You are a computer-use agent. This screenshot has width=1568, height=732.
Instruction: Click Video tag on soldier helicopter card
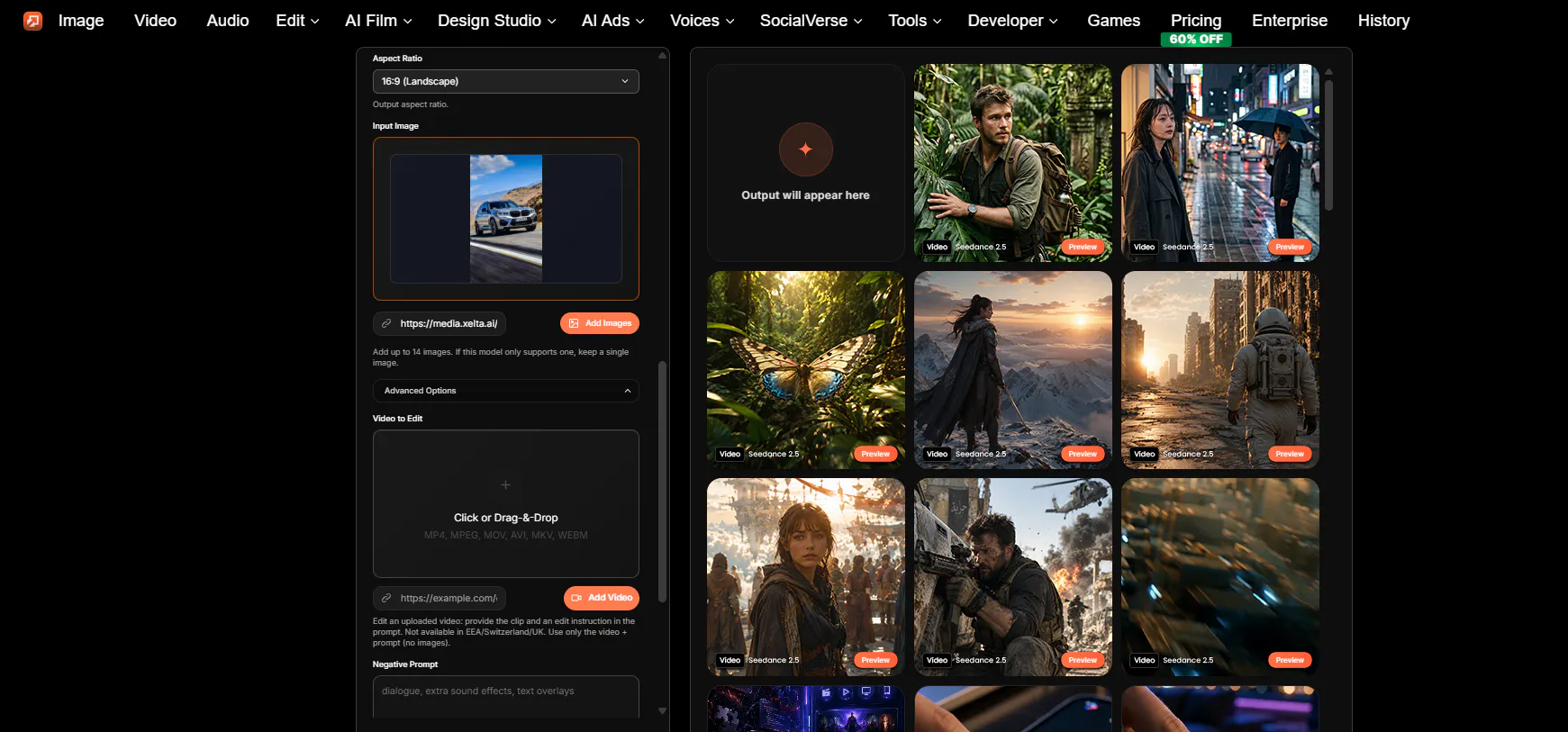click(x=937, y=660)
